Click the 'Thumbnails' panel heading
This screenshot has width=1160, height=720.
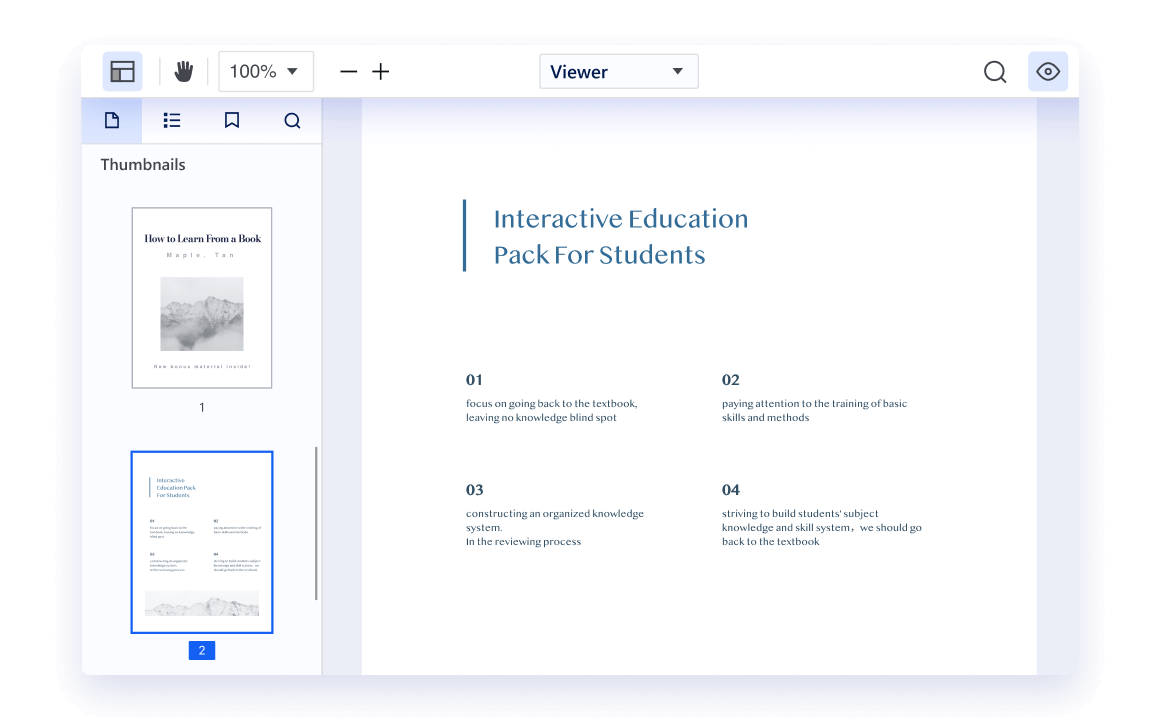click(x=143, y=165)
